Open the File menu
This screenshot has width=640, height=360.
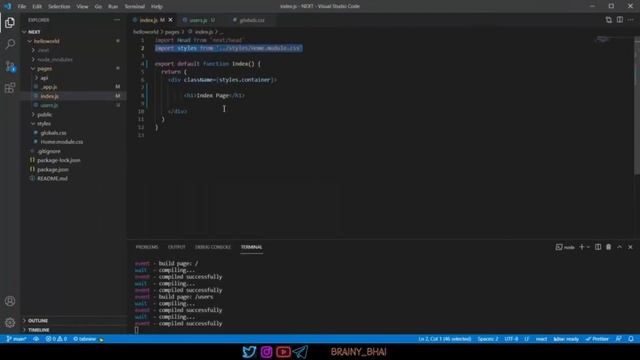22,7
